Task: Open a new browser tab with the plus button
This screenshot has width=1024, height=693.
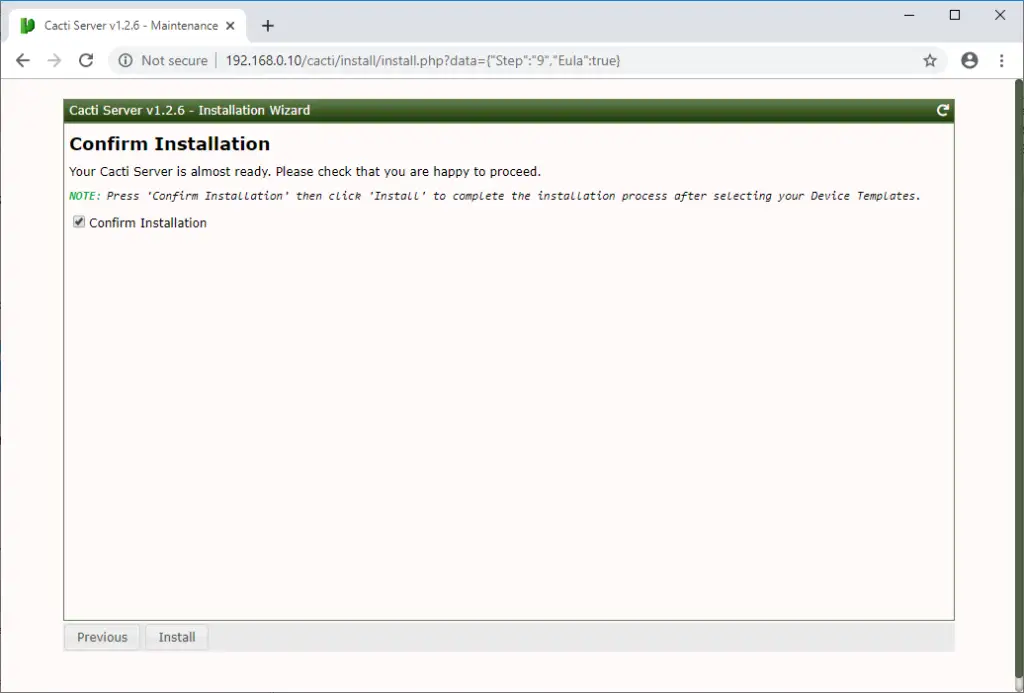Action: click(267, 26)
